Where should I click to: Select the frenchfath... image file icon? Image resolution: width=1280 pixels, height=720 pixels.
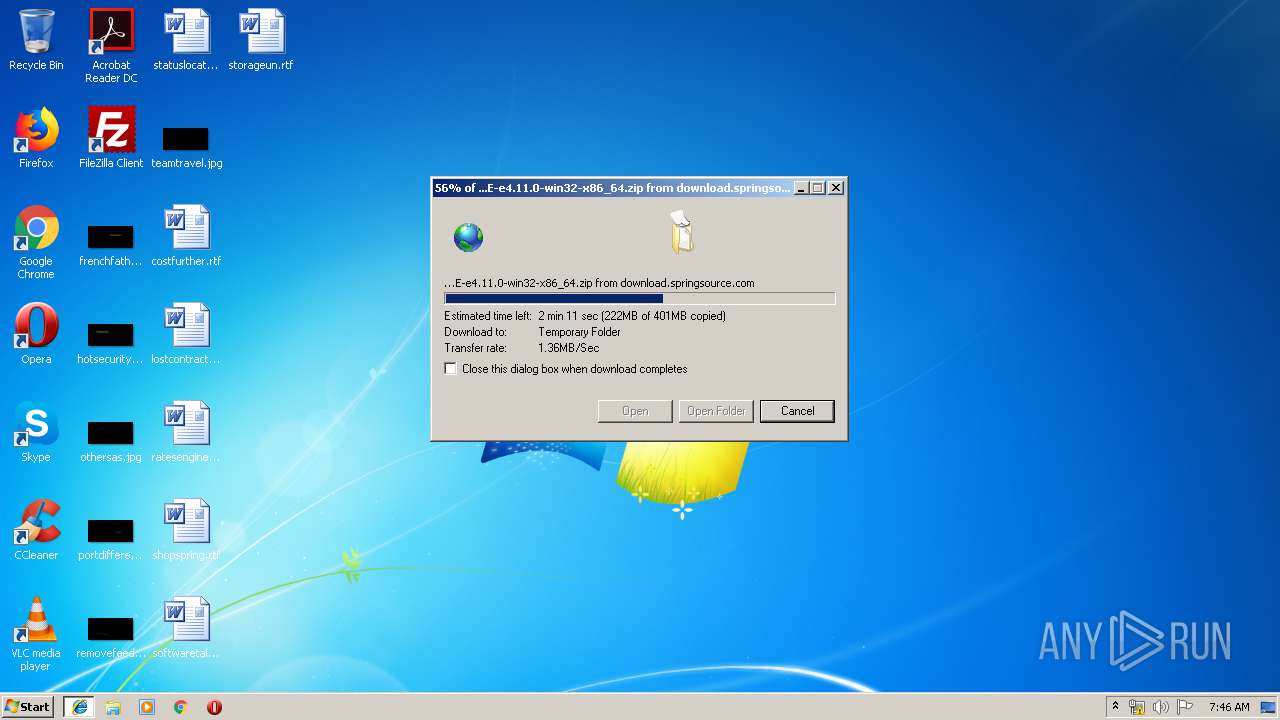coord(111,244)
